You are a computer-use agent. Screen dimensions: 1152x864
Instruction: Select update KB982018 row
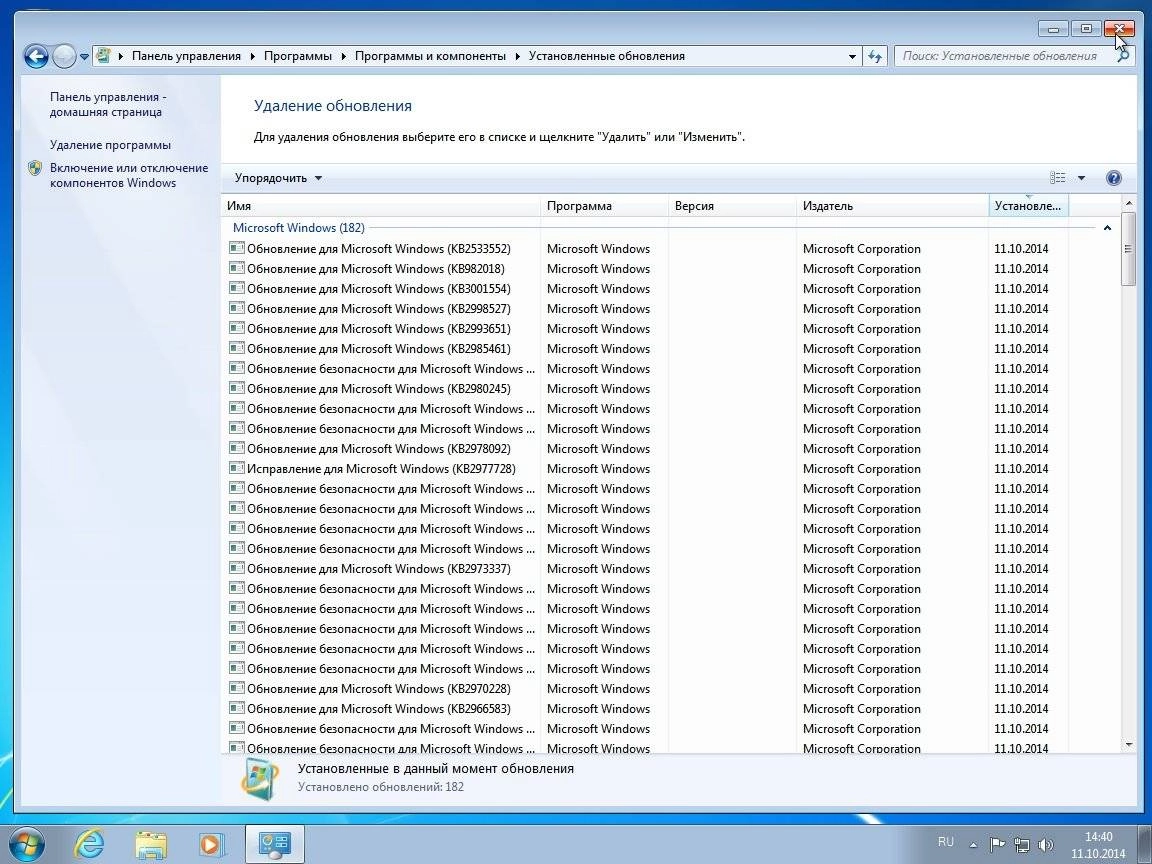click(647, 269)
